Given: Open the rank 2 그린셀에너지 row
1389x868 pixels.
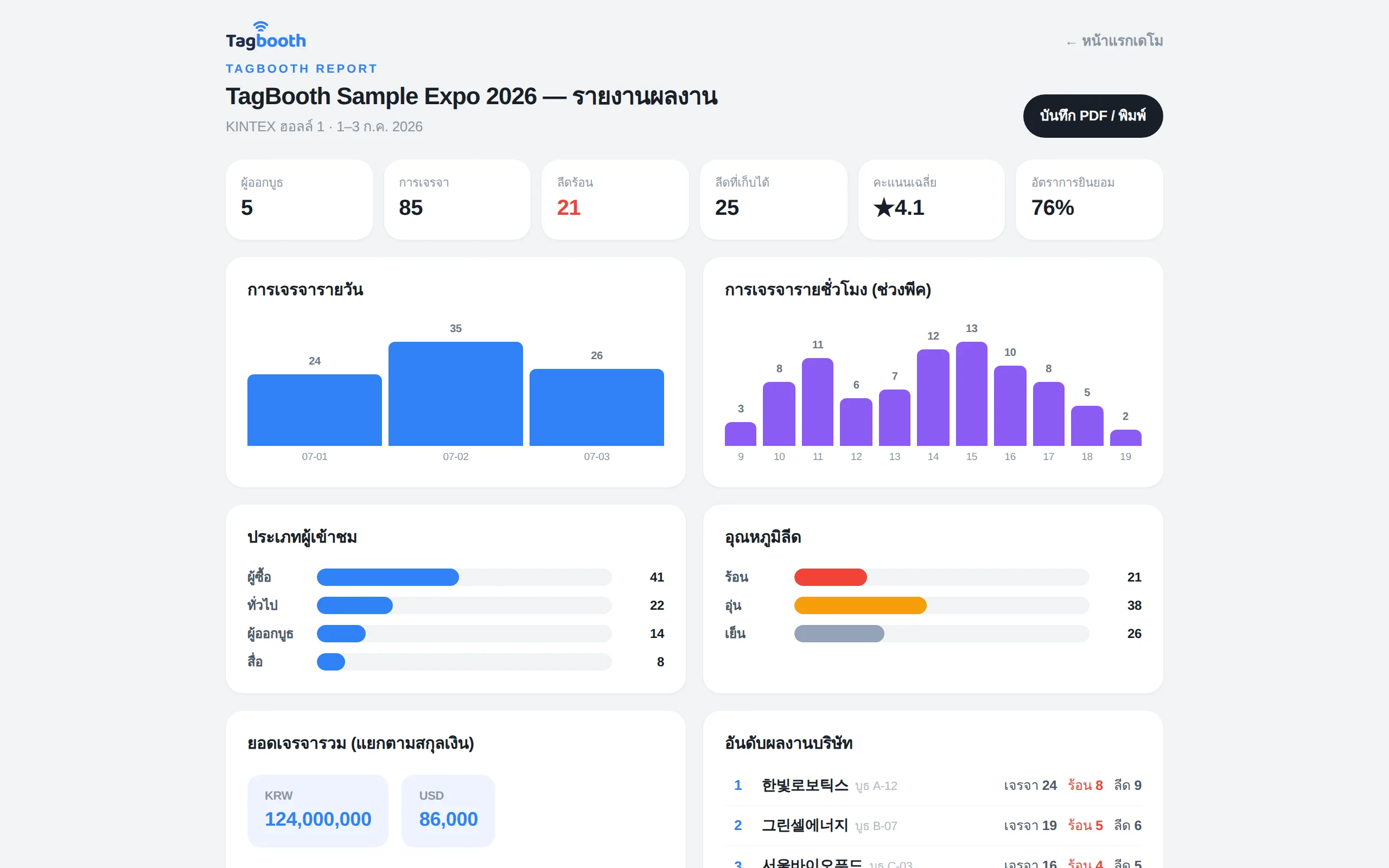Looking at the screenshot, I should coord(933,826).
